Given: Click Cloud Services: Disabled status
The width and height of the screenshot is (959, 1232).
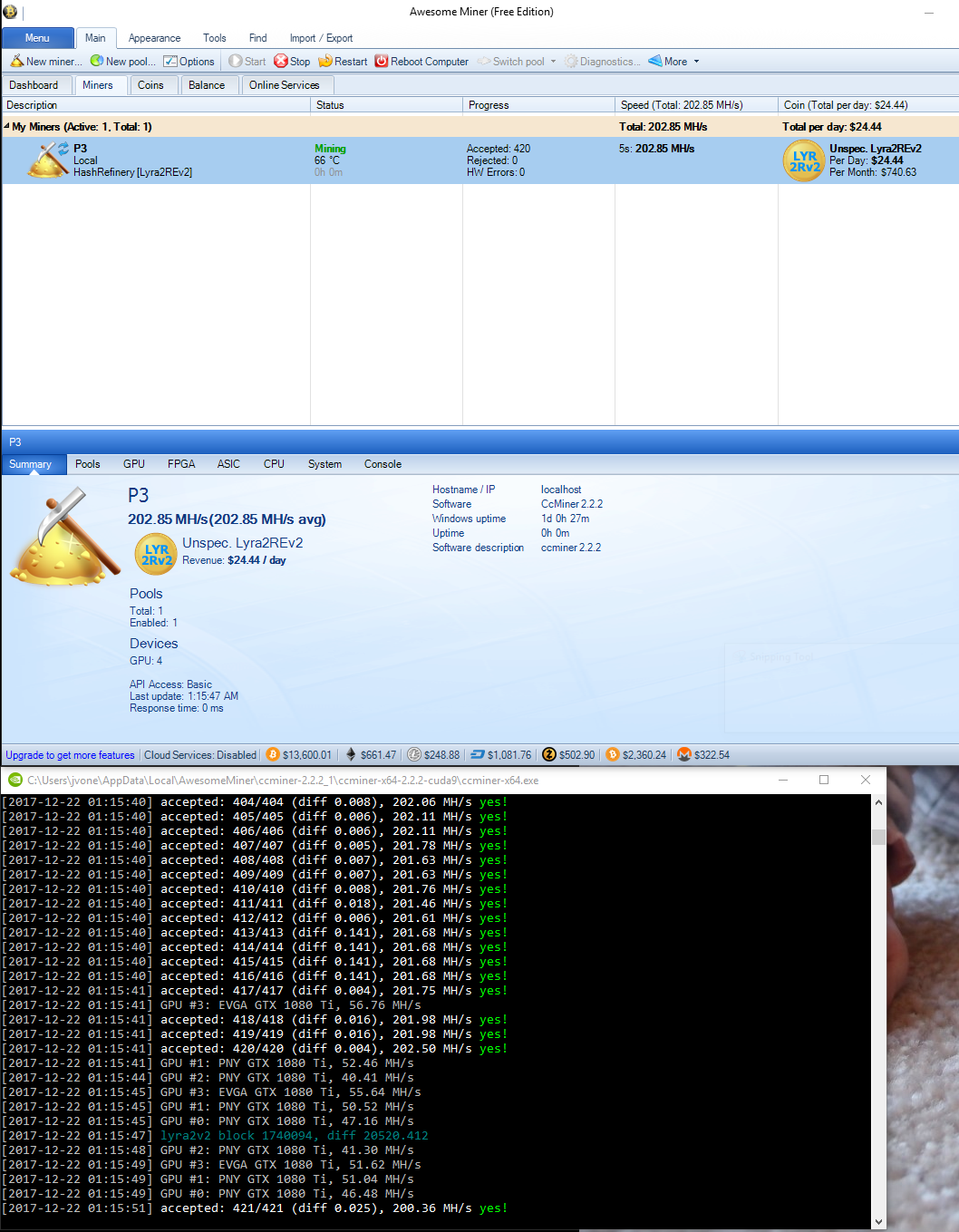Looking at the screenshot, I should (x=200, y=755).
